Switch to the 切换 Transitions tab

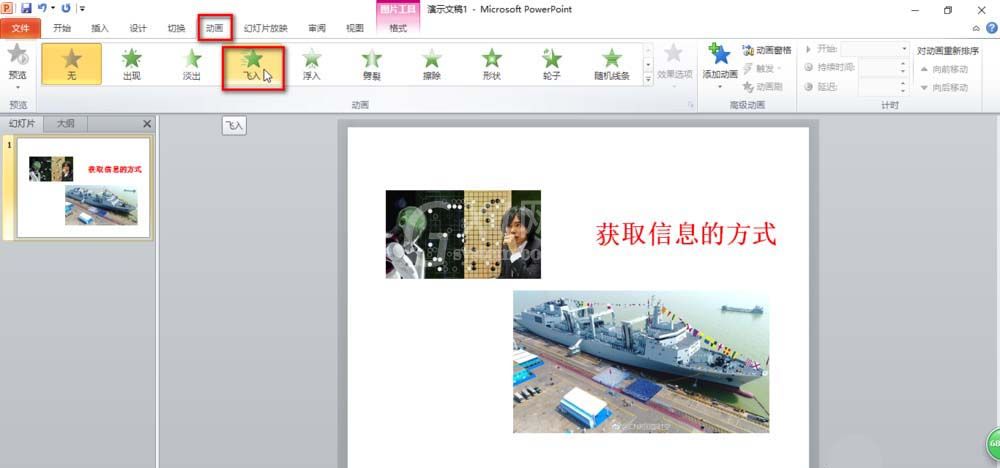pyautogui.click(x=176, y=28)
